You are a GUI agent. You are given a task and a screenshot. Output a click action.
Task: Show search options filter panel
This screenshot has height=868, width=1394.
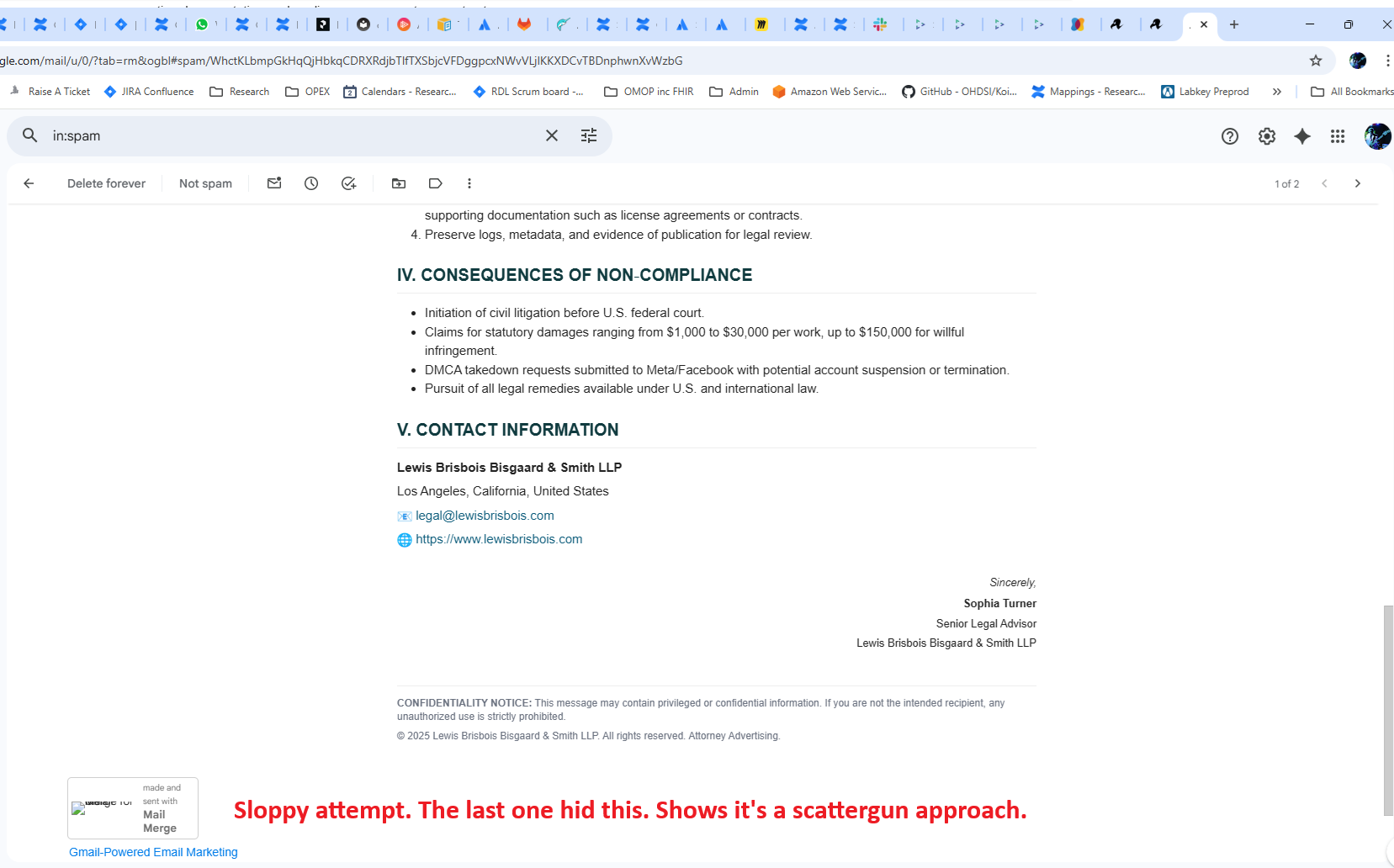589,135
